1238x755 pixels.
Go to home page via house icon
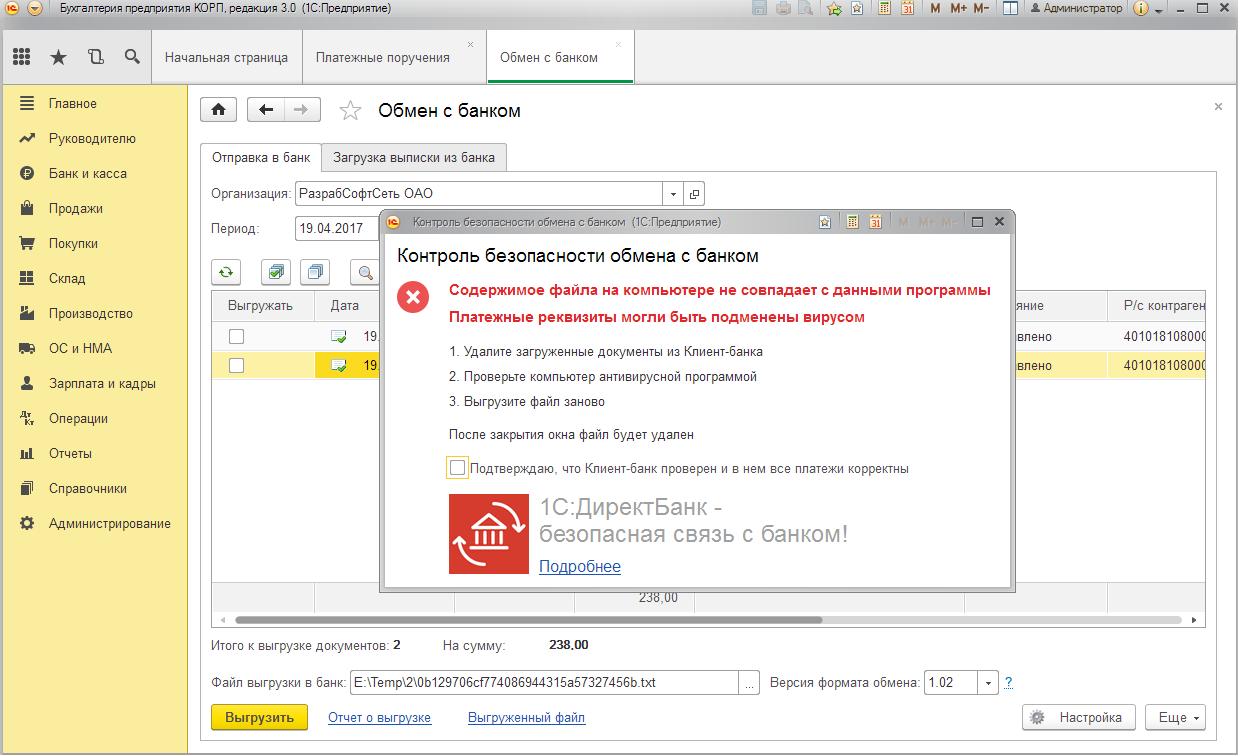(219, 110)
